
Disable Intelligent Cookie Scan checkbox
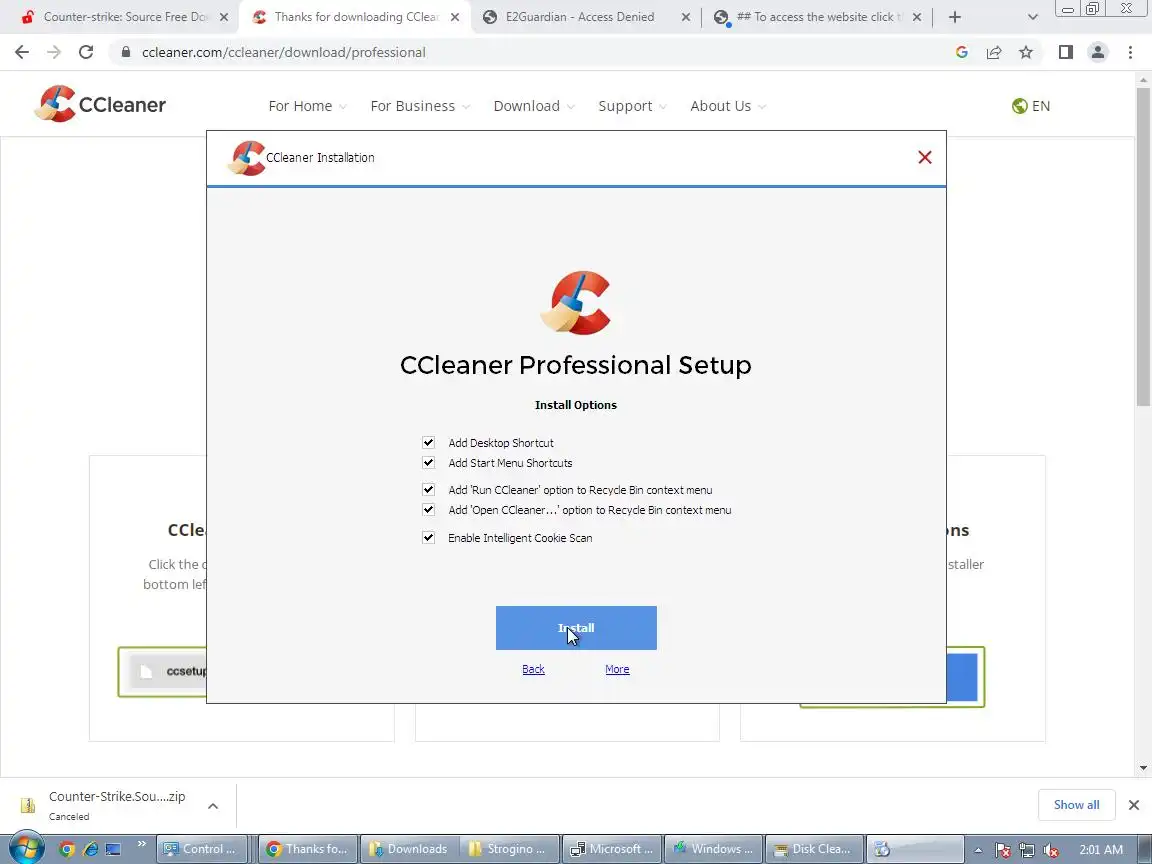click(428, 537)
